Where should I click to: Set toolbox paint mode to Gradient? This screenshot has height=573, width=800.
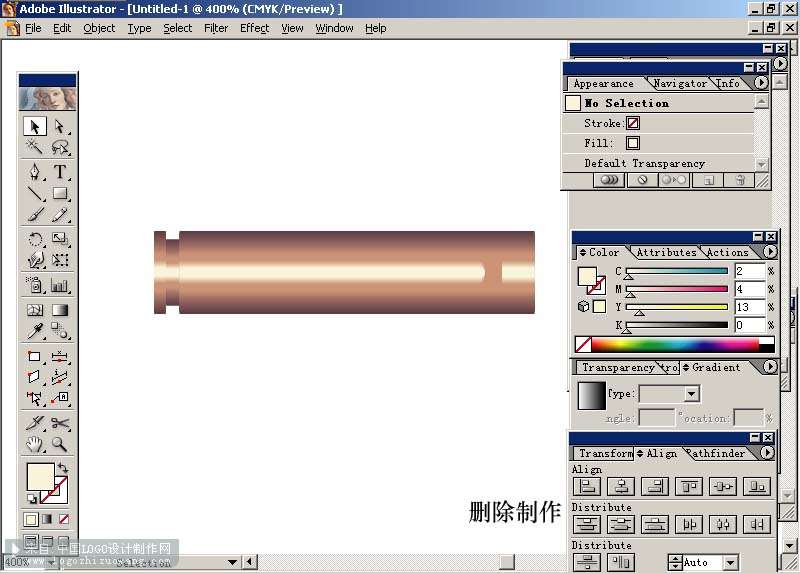coord(47,519)
